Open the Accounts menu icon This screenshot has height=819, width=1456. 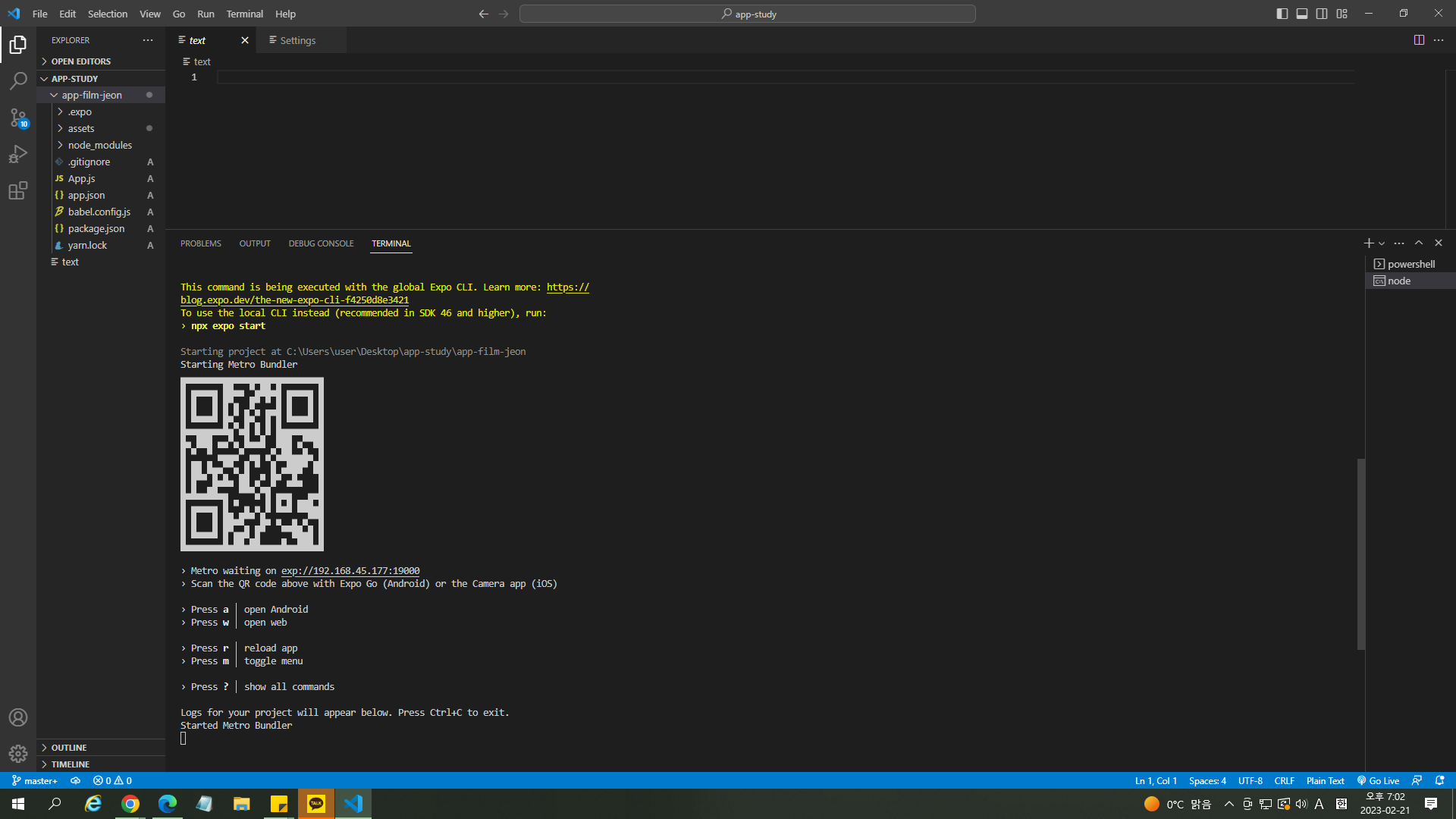point(18,717)
